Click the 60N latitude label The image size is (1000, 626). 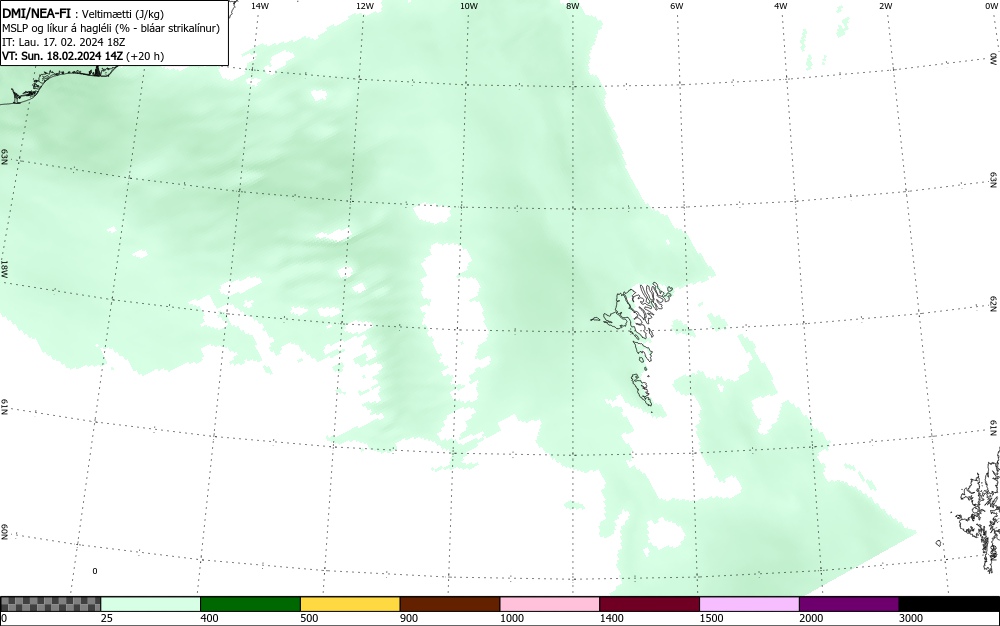(4, 532)
